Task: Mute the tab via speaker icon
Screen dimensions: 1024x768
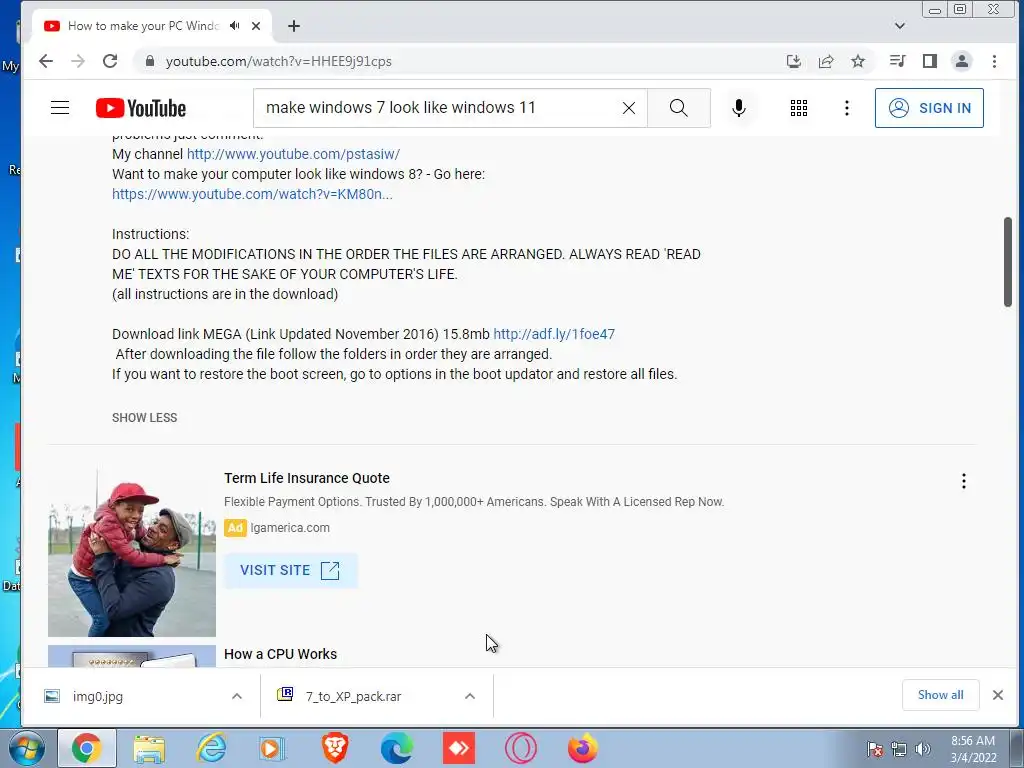Action: [235, 25]
